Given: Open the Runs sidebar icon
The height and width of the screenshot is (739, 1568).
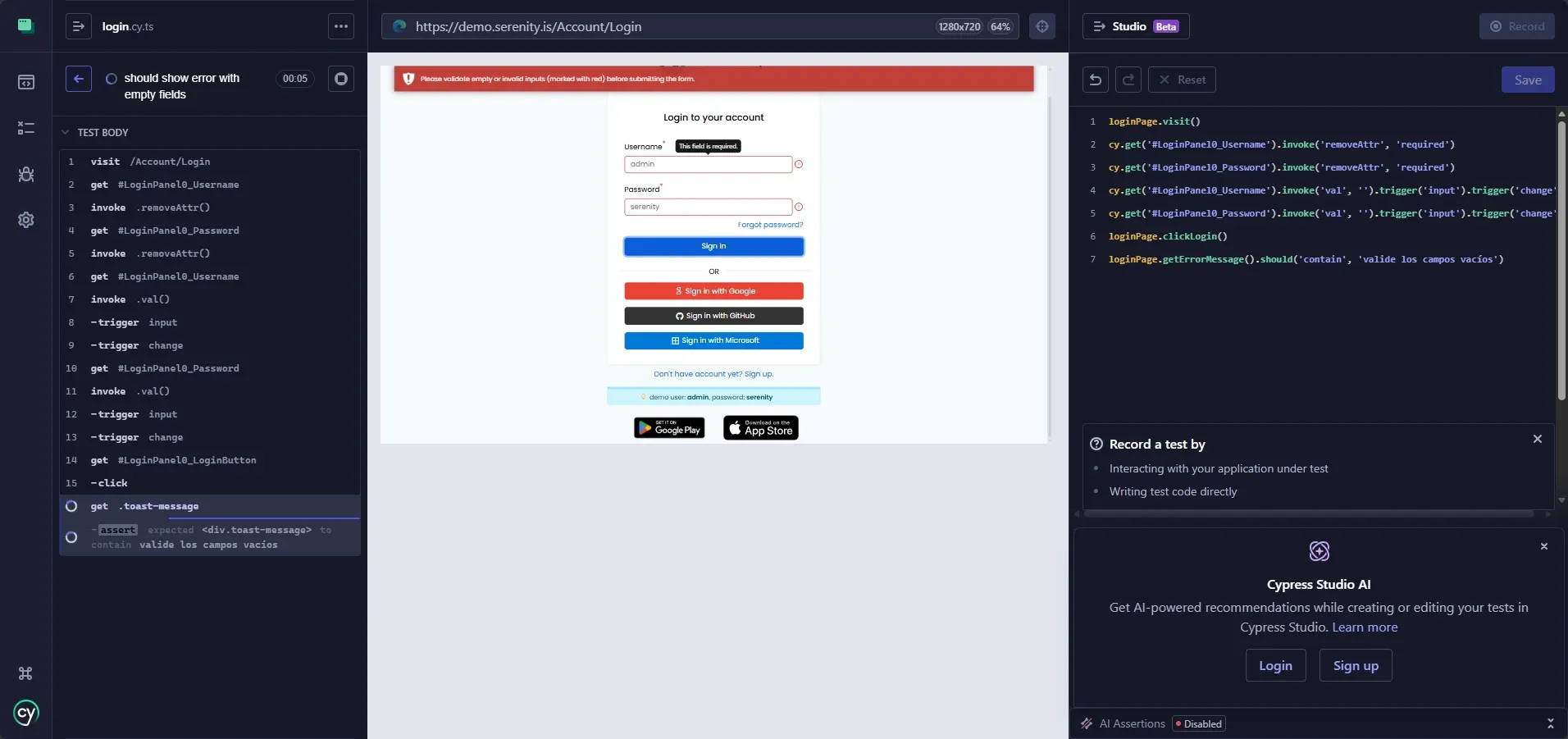Looking at the screenshot, I should coord(26,128).
